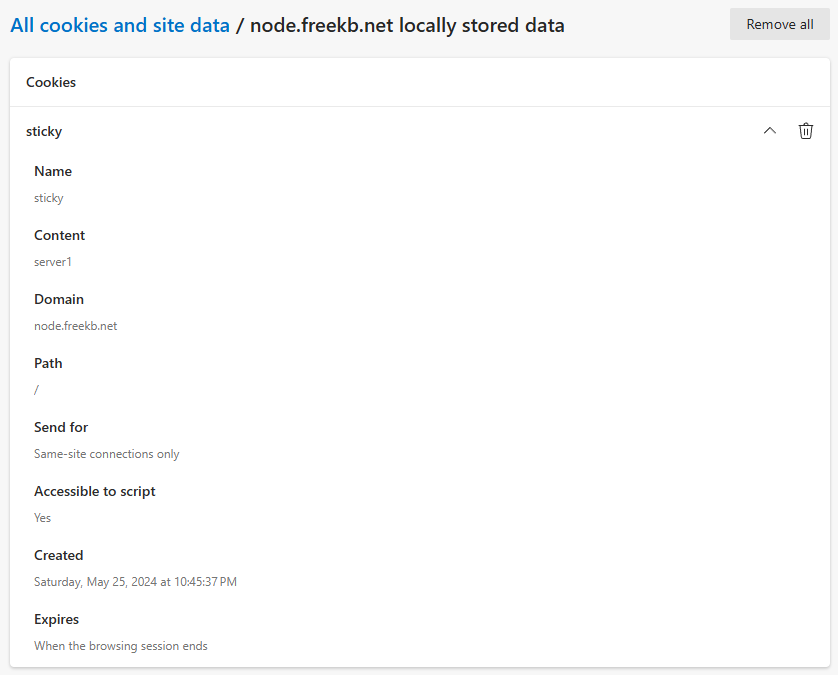Delete the sticky cookie with trash icon
Image resolution: width=838 pixels, height=675 pixels.
(x=805, y=131)
